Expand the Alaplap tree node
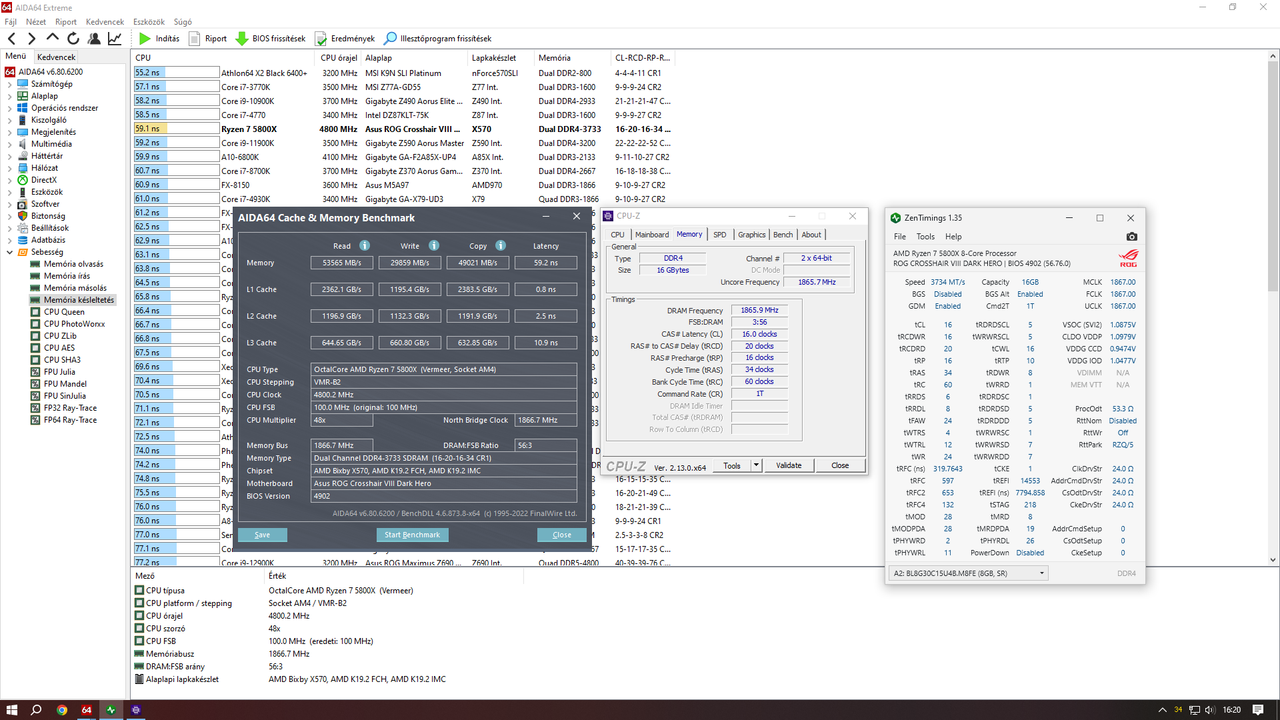The height and width of the screenshot is (720, 1280). click(9, 96)
